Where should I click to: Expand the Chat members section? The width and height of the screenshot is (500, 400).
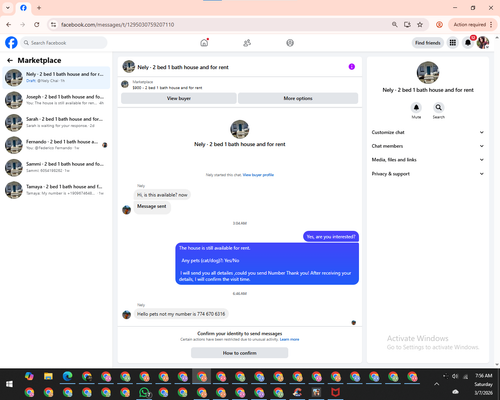pyautogui.click(x=428, y=146)
